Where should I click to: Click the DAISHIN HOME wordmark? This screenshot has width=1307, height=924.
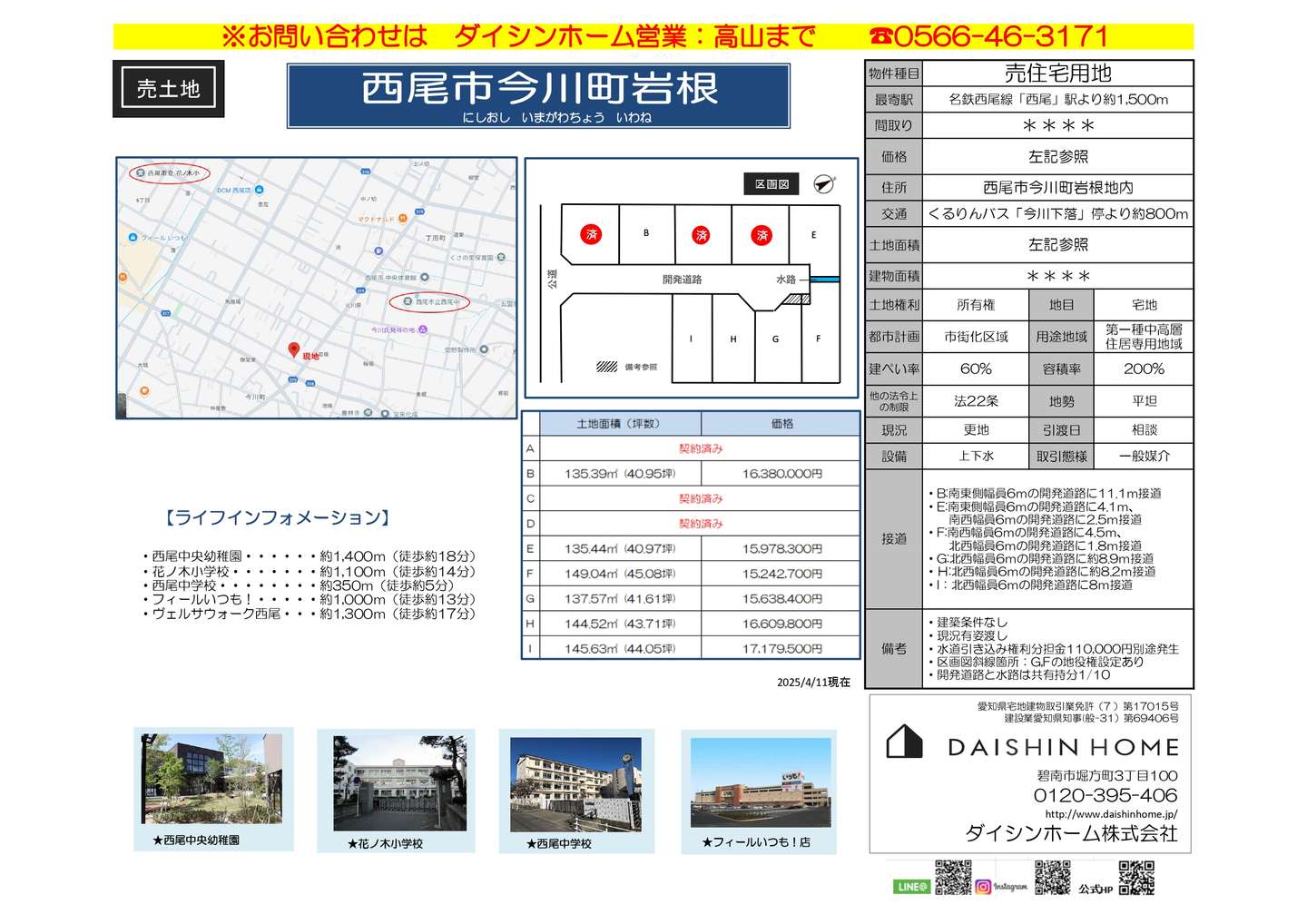(1063, 748)
